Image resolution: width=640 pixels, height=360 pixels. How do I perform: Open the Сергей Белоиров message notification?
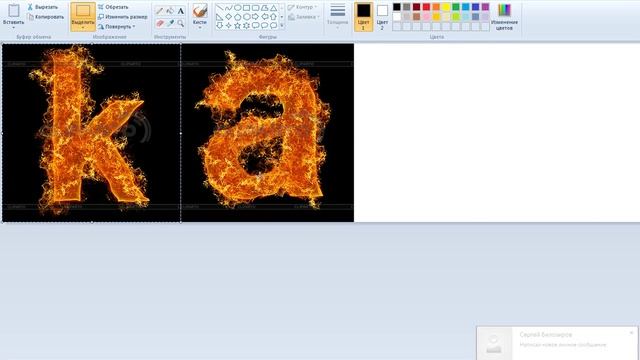point(557,343)
